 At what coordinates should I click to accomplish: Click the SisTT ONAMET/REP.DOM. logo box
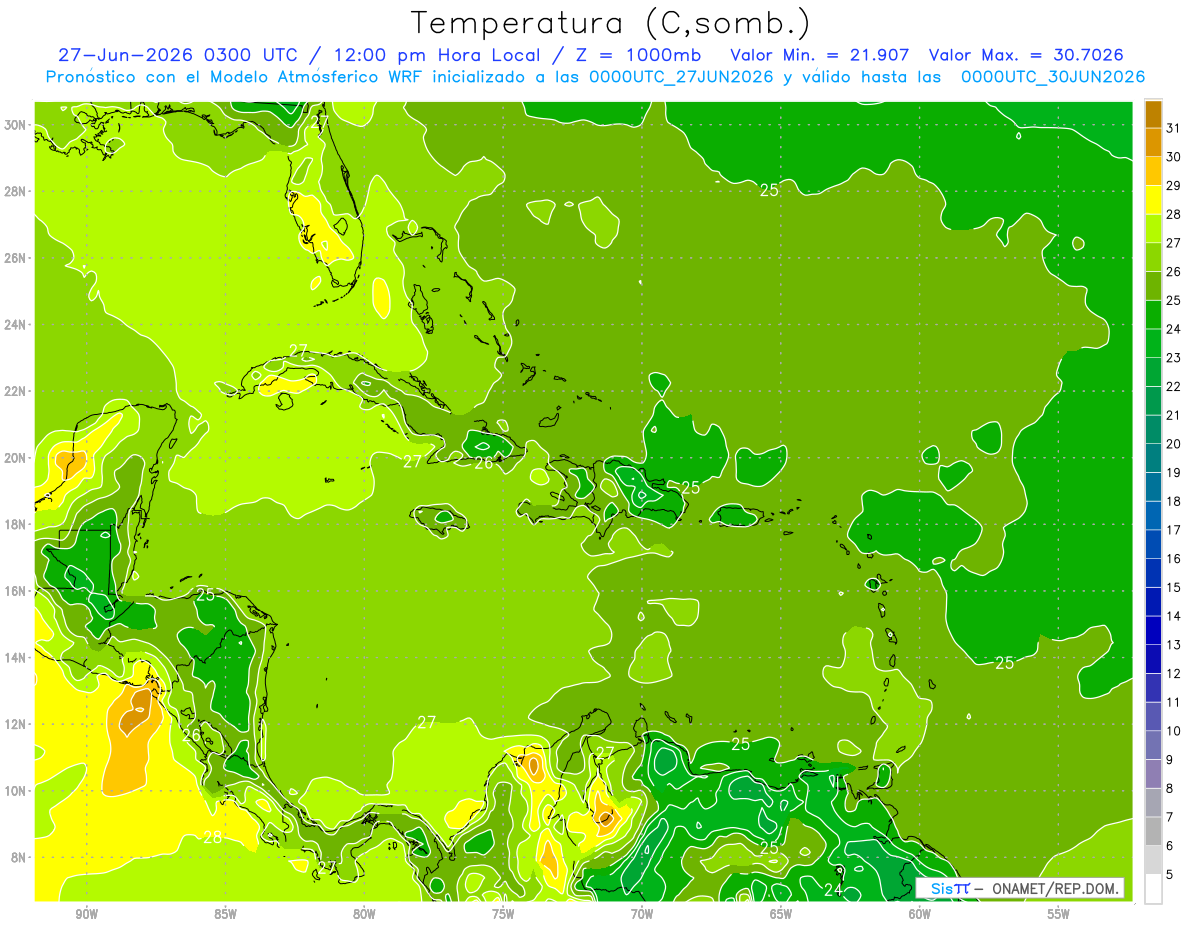1020,888
